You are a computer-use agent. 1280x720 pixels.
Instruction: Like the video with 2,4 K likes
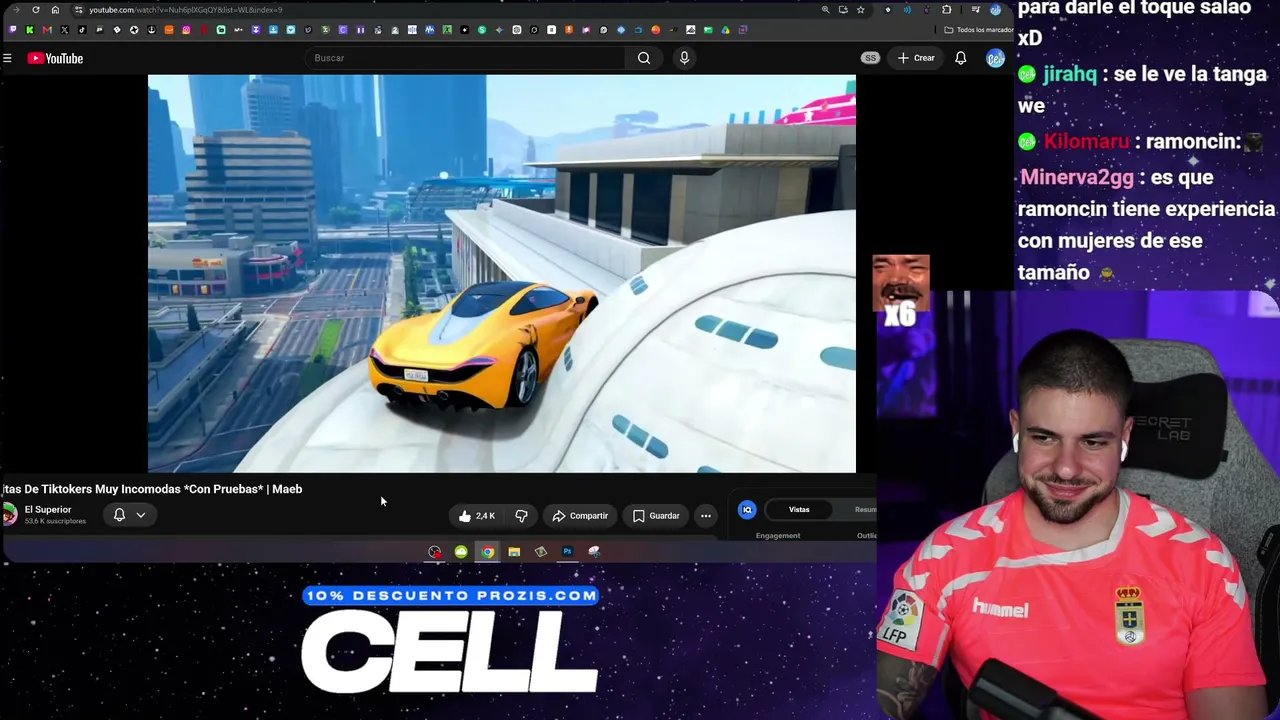click(x=477, y=516)
